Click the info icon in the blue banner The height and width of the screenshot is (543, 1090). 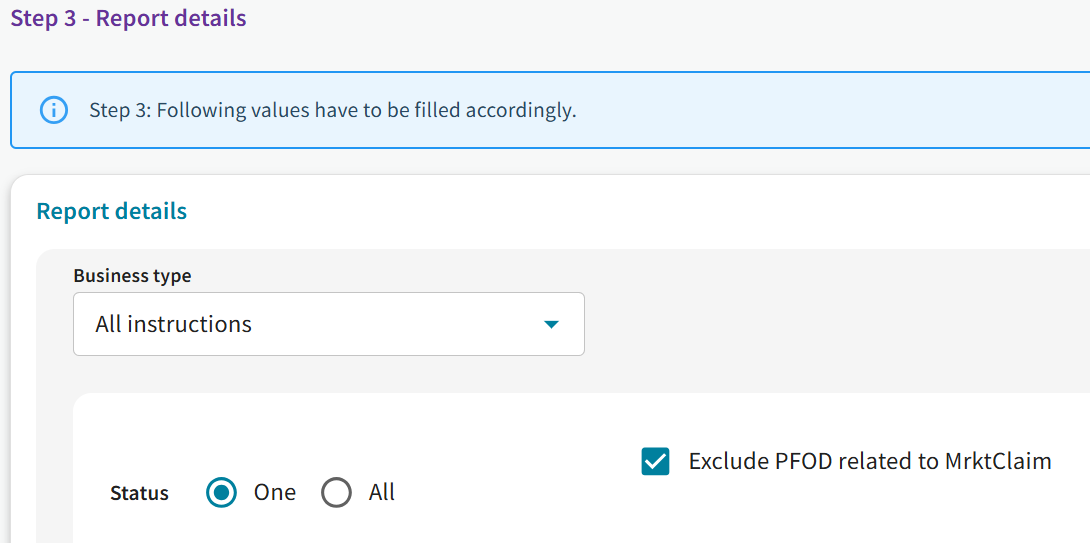coord(54,110)
